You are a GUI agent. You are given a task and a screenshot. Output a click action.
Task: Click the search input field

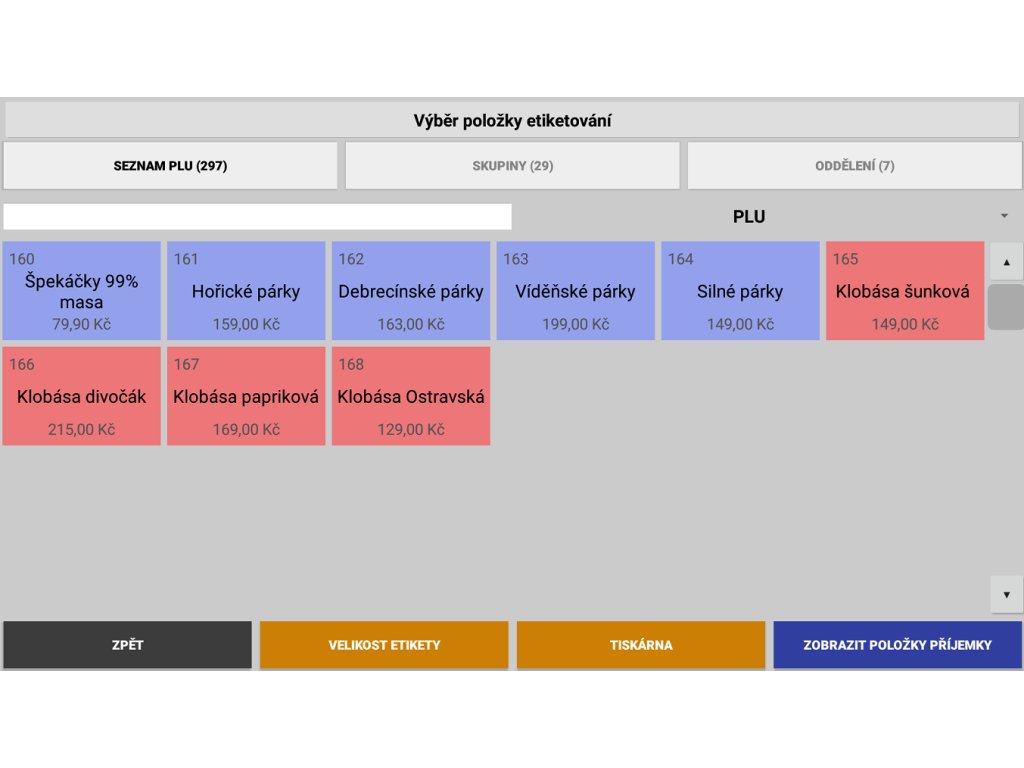point(257,217)
